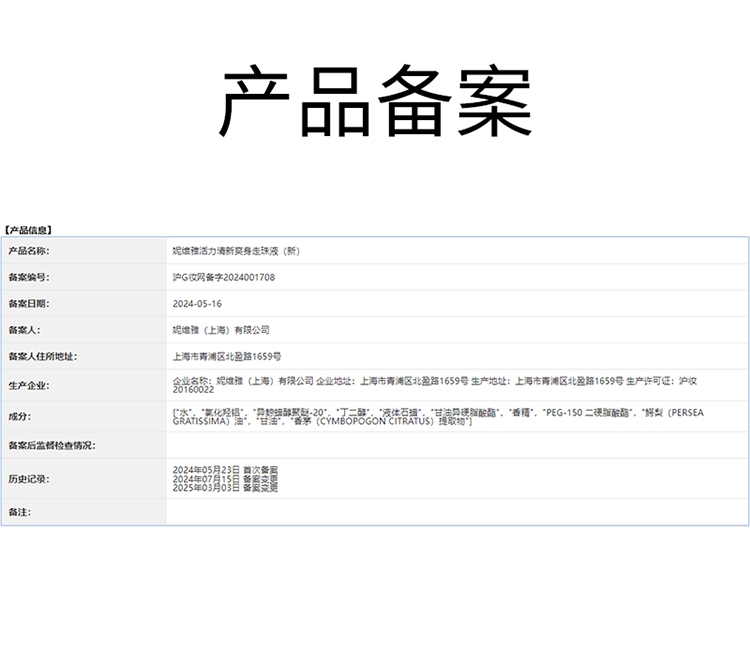Select the 成分 row label

pos(20,416)
